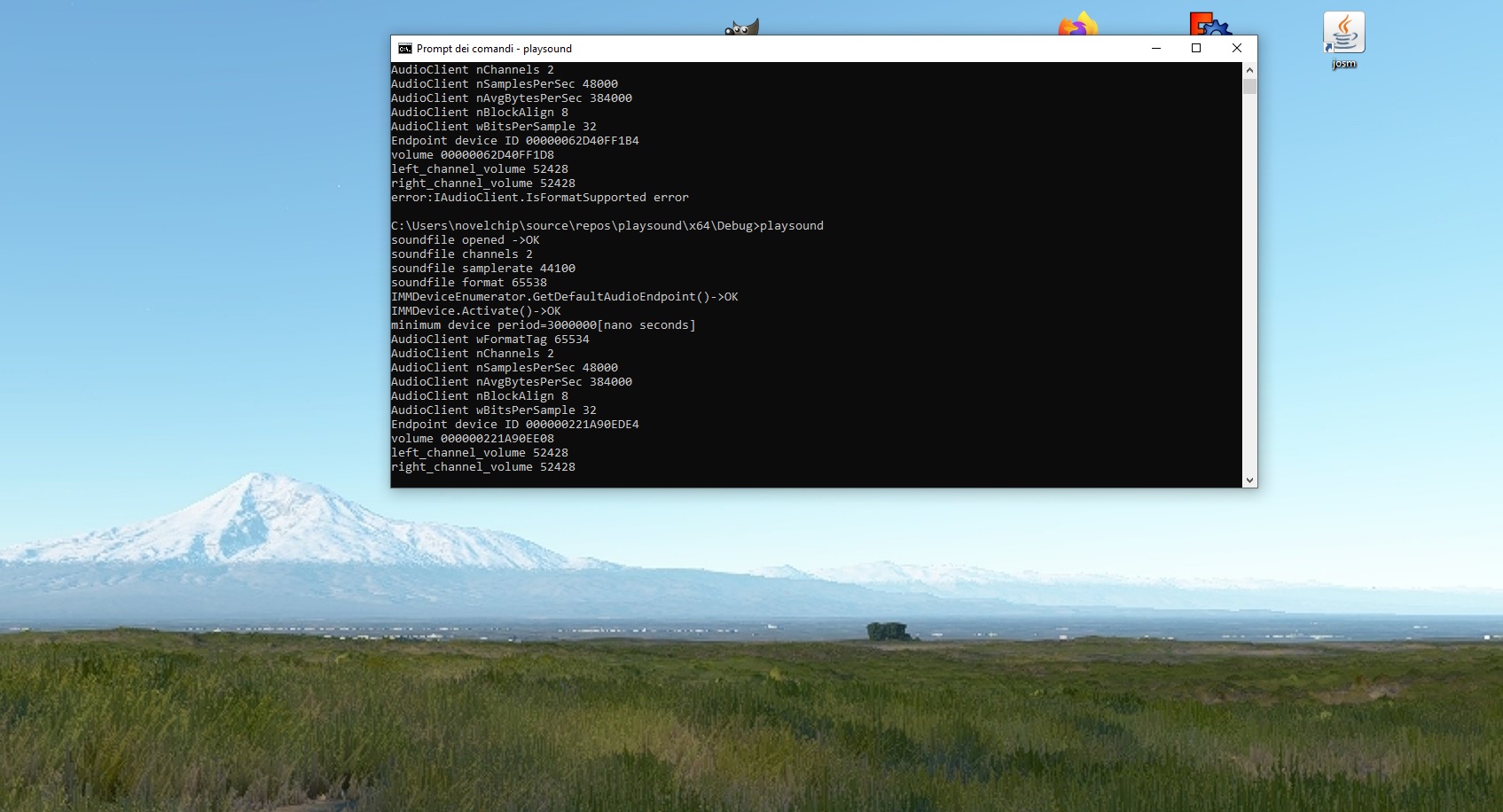Click the 'Endpoint device ID 00000062D40FF1B4' line

515,141
